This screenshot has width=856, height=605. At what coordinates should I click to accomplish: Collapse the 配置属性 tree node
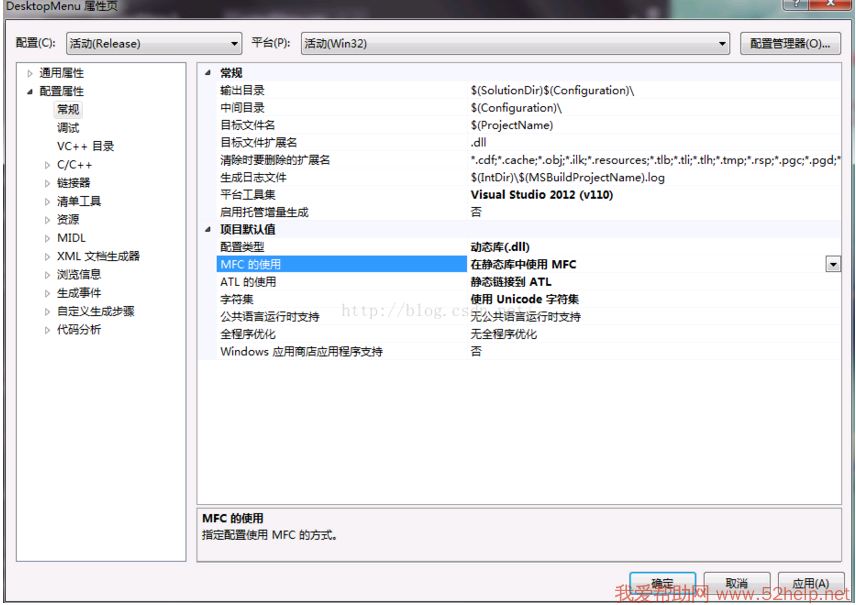pos(30,92)
